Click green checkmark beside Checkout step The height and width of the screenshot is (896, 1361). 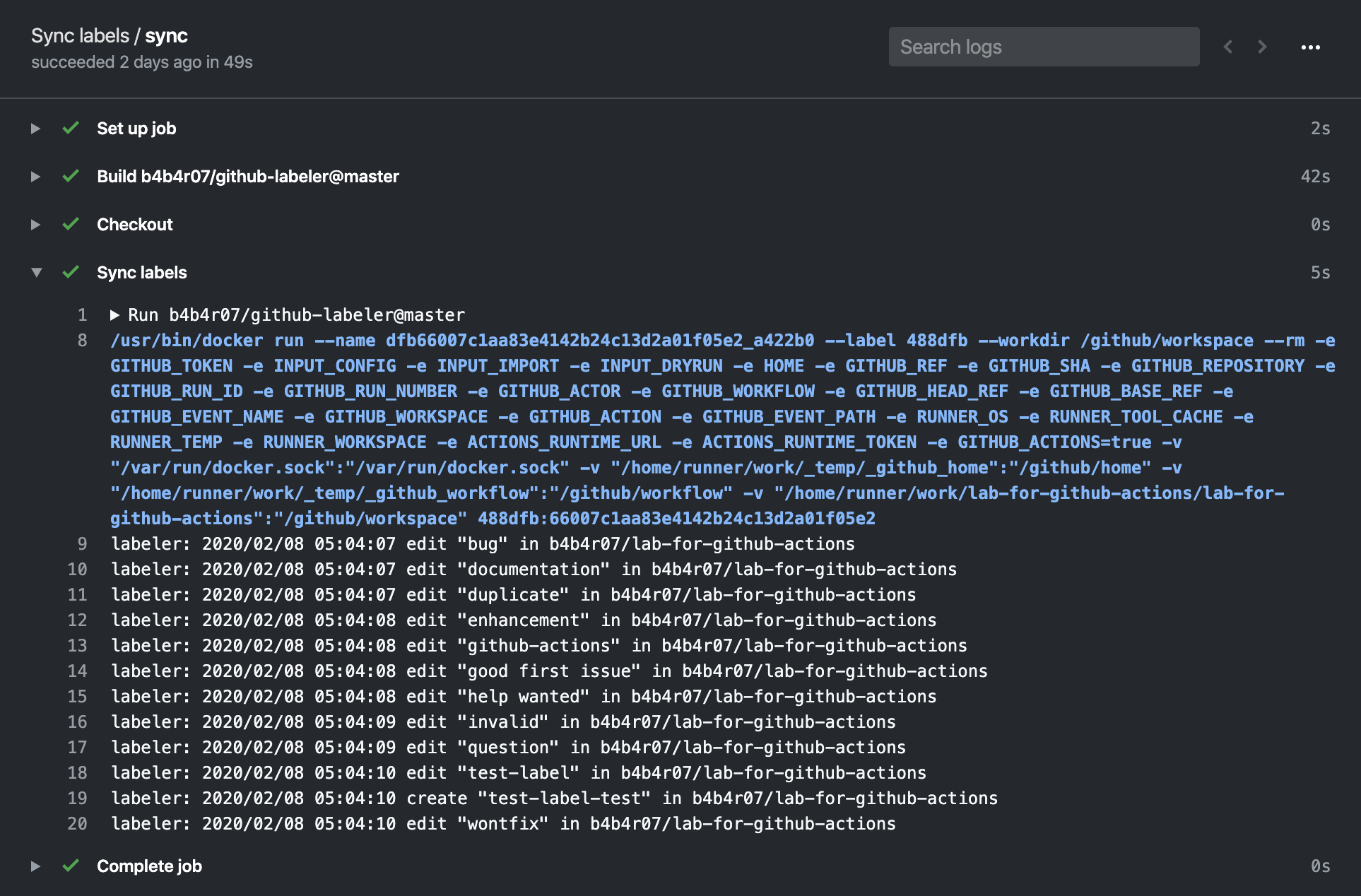tap(71, 224)
